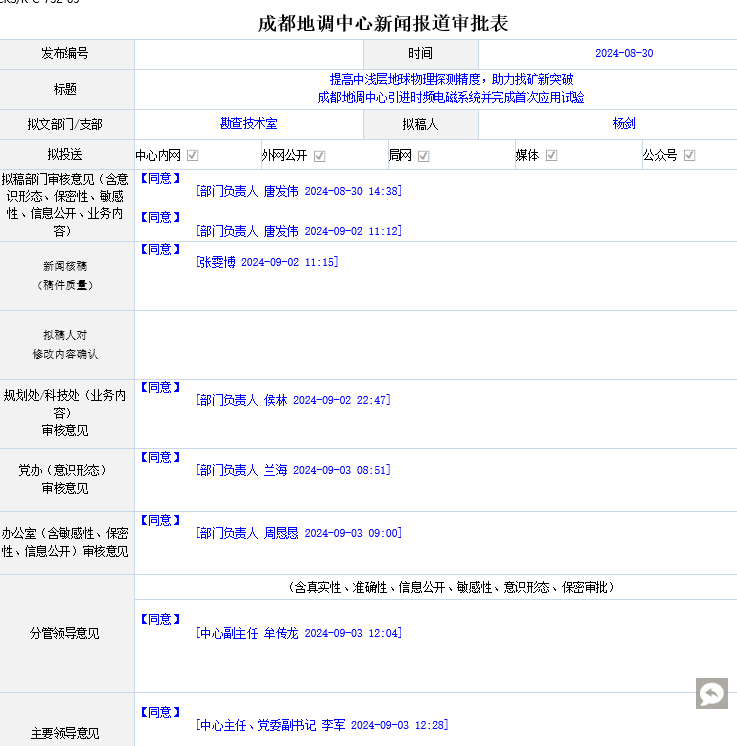This screenshot has height=746, width=737.
Task: Click the 拟投送 label cell
Action: pos(67,155)
